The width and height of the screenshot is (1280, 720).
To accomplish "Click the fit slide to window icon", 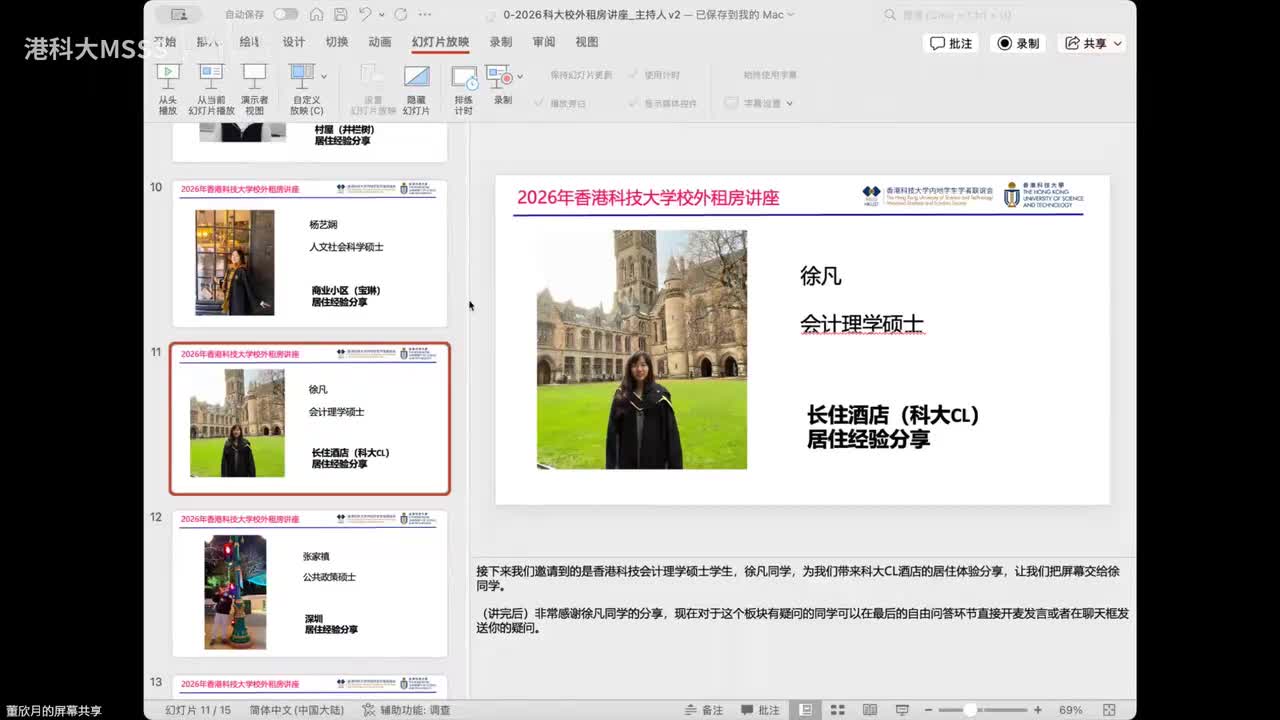I will coord(1111,710).
